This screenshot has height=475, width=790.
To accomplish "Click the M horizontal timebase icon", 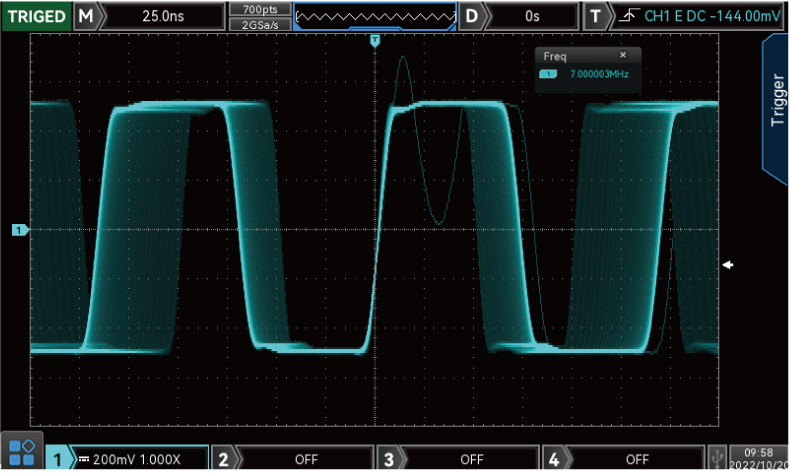I will (88, 16).
